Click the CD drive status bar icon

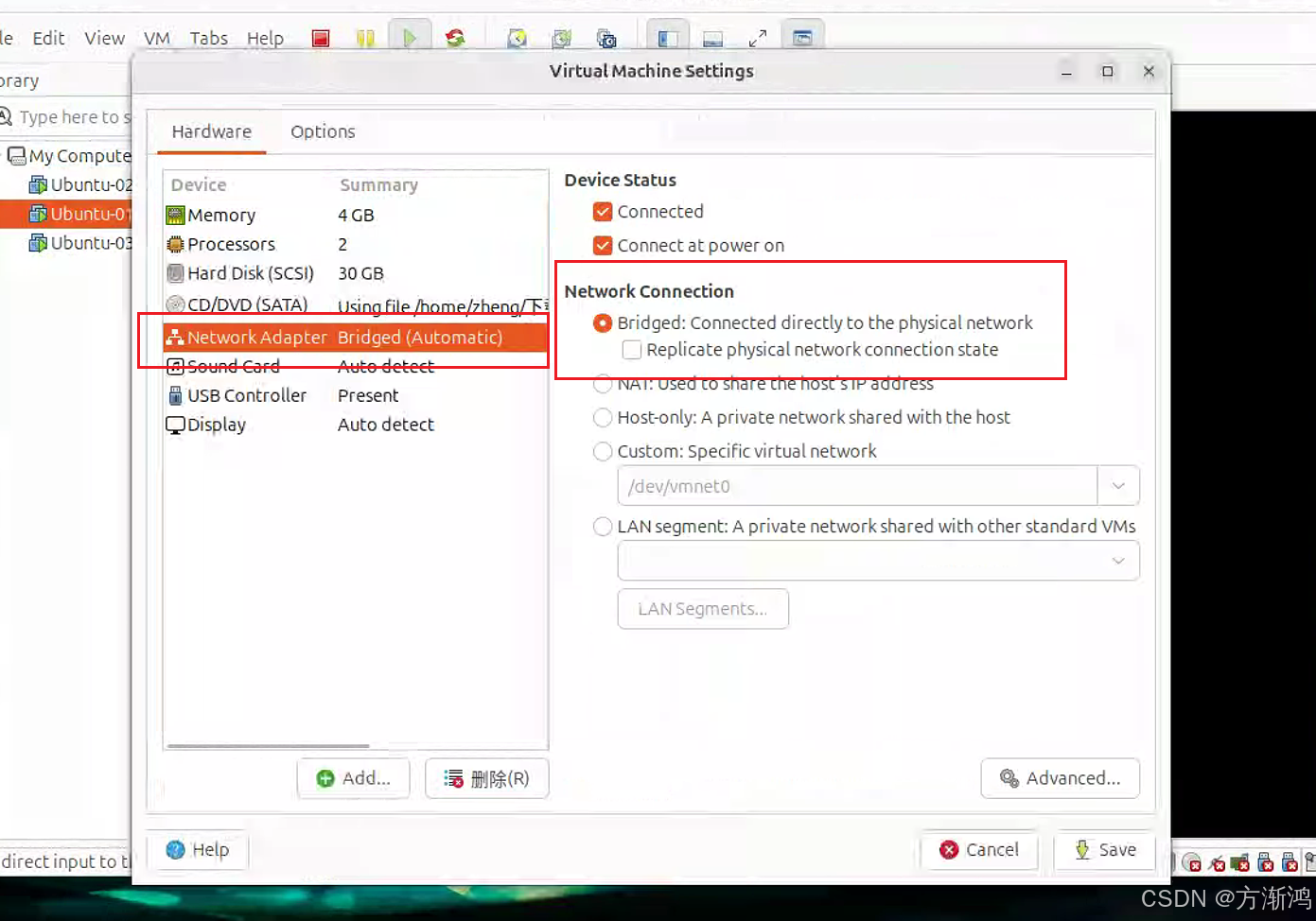[1192, 862]
